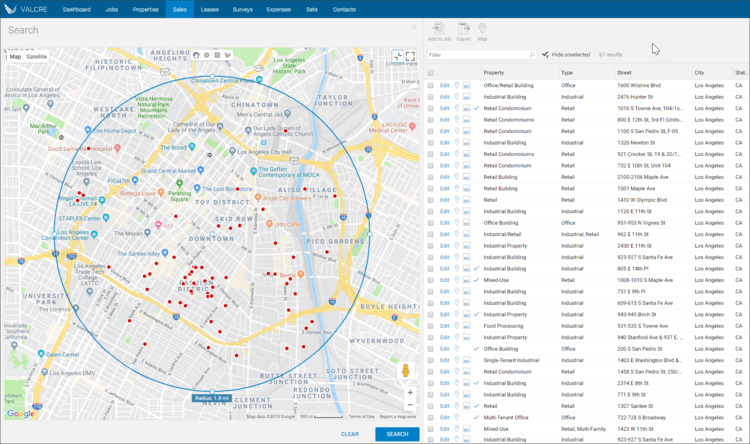Switch map to Satellite view

point(36,56)
